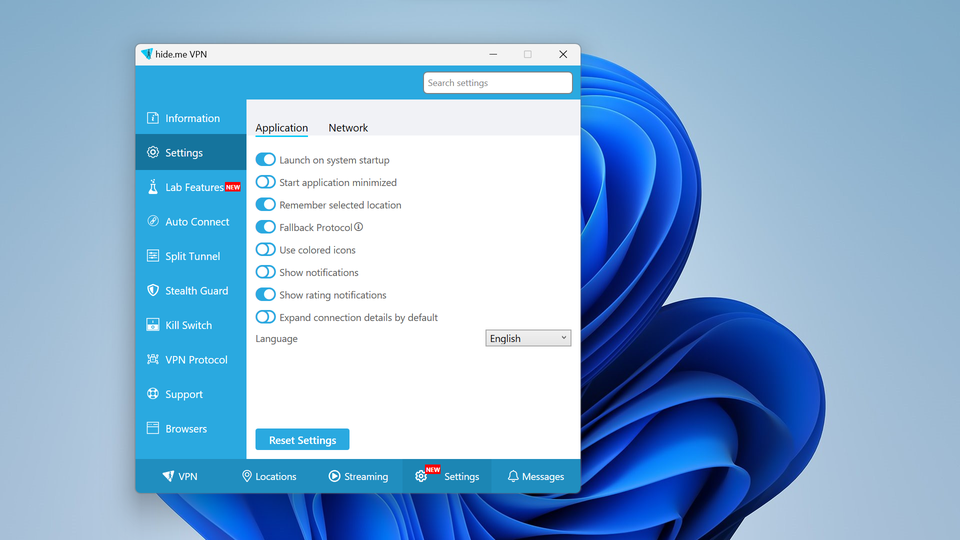The image size is (960, 540).
Task: Open the Language dropdown
Action: pos(528,338)
